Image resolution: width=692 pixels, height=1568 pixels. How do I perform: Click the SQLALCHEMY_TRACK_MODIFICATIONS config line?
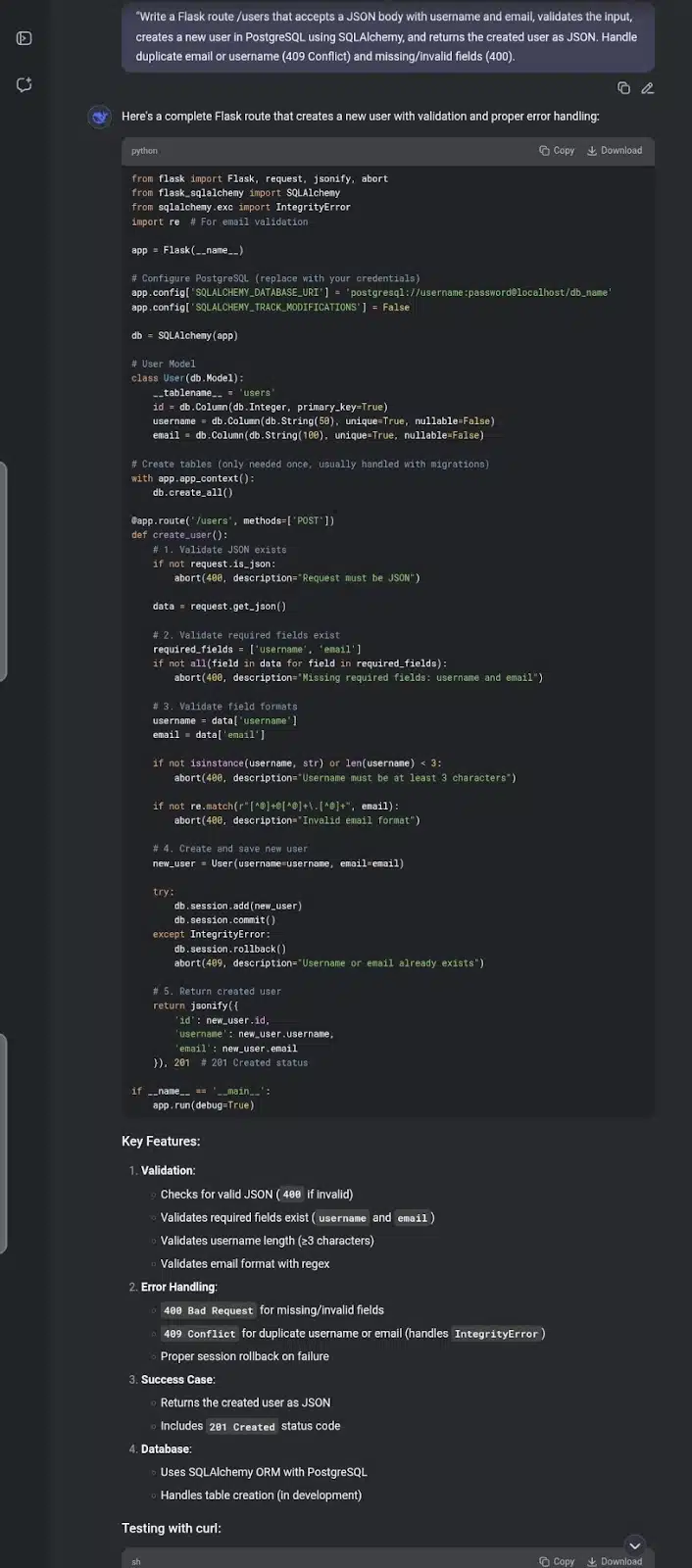point(271,307)
